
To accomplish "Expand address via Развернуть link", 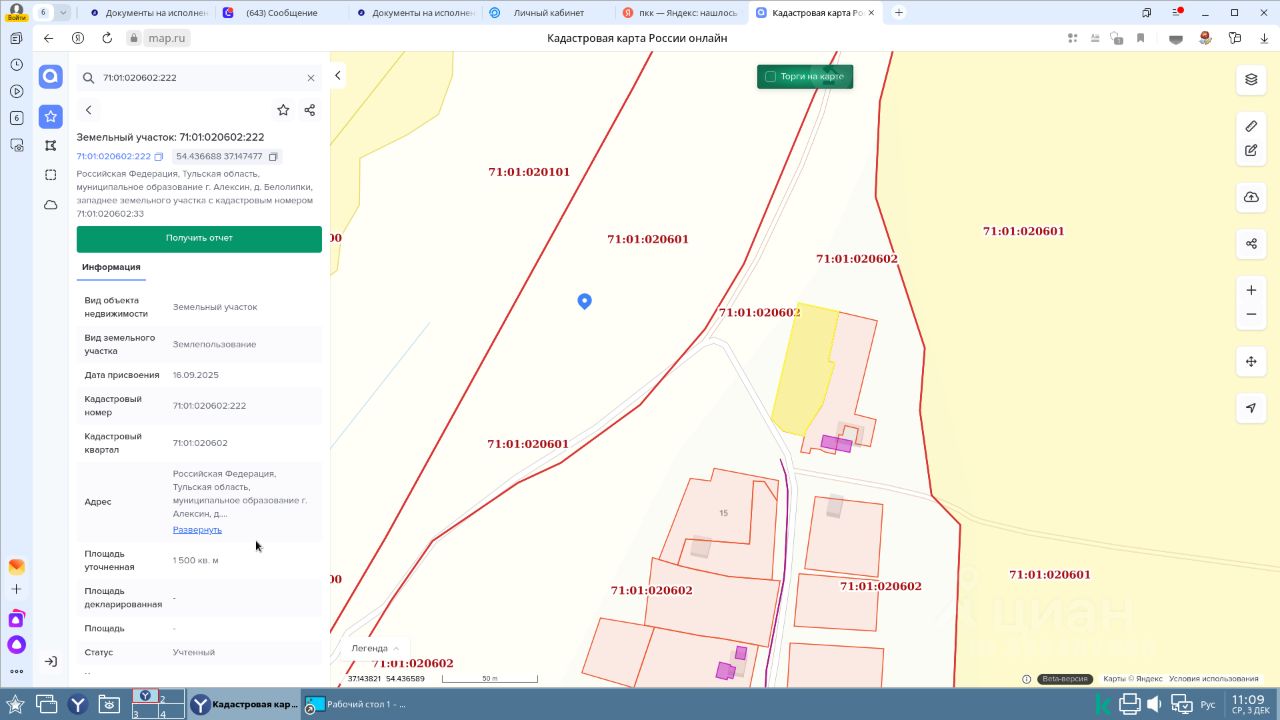I will point(197,530).
